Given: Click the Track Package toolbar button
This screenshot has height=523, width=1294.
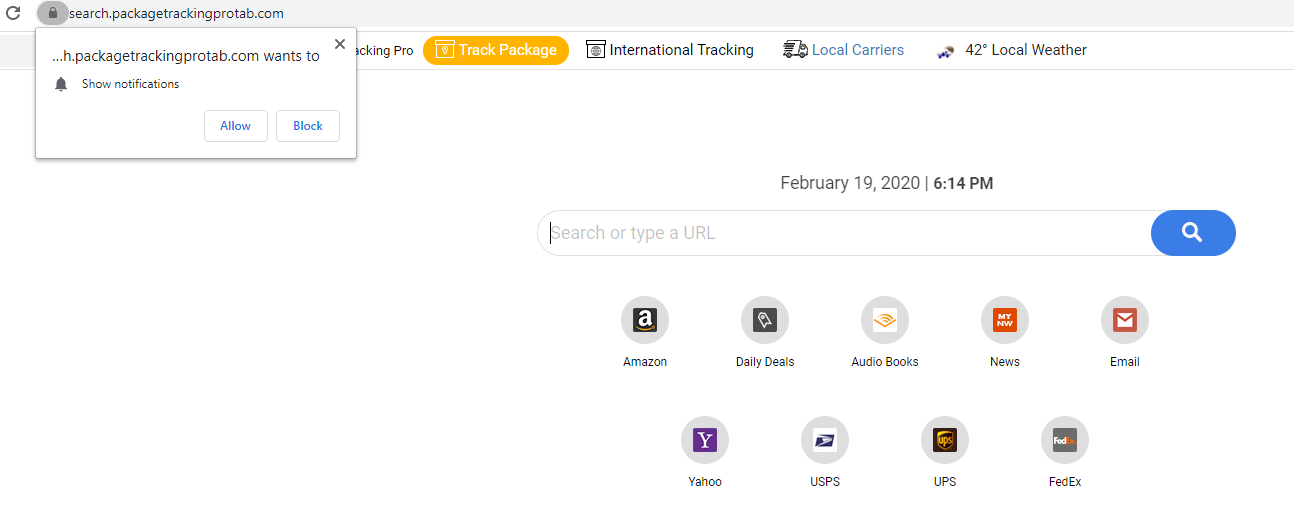Looking at the screenshot, I should point(496,50).
